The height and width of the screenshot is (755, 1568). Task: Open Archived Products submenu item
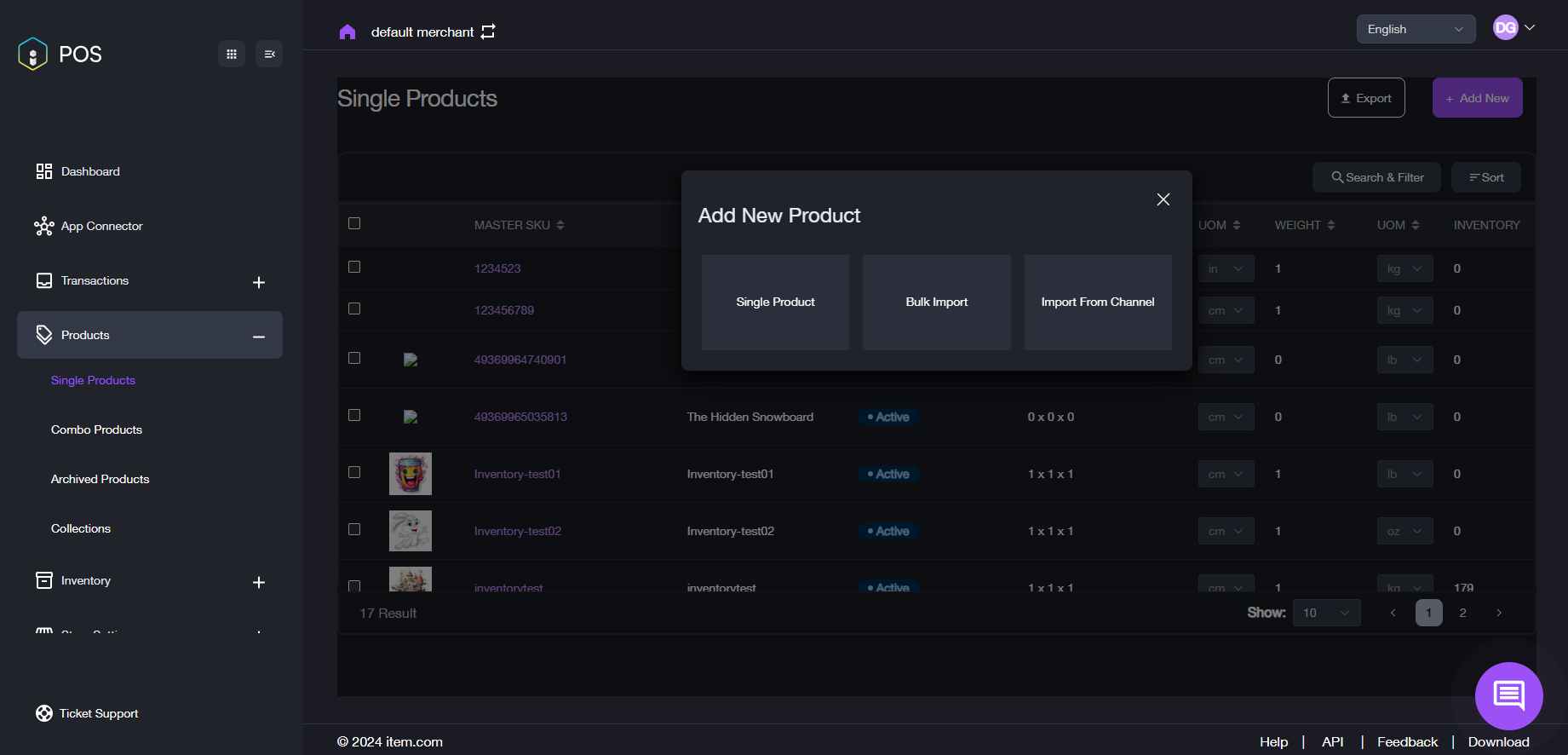100,479
